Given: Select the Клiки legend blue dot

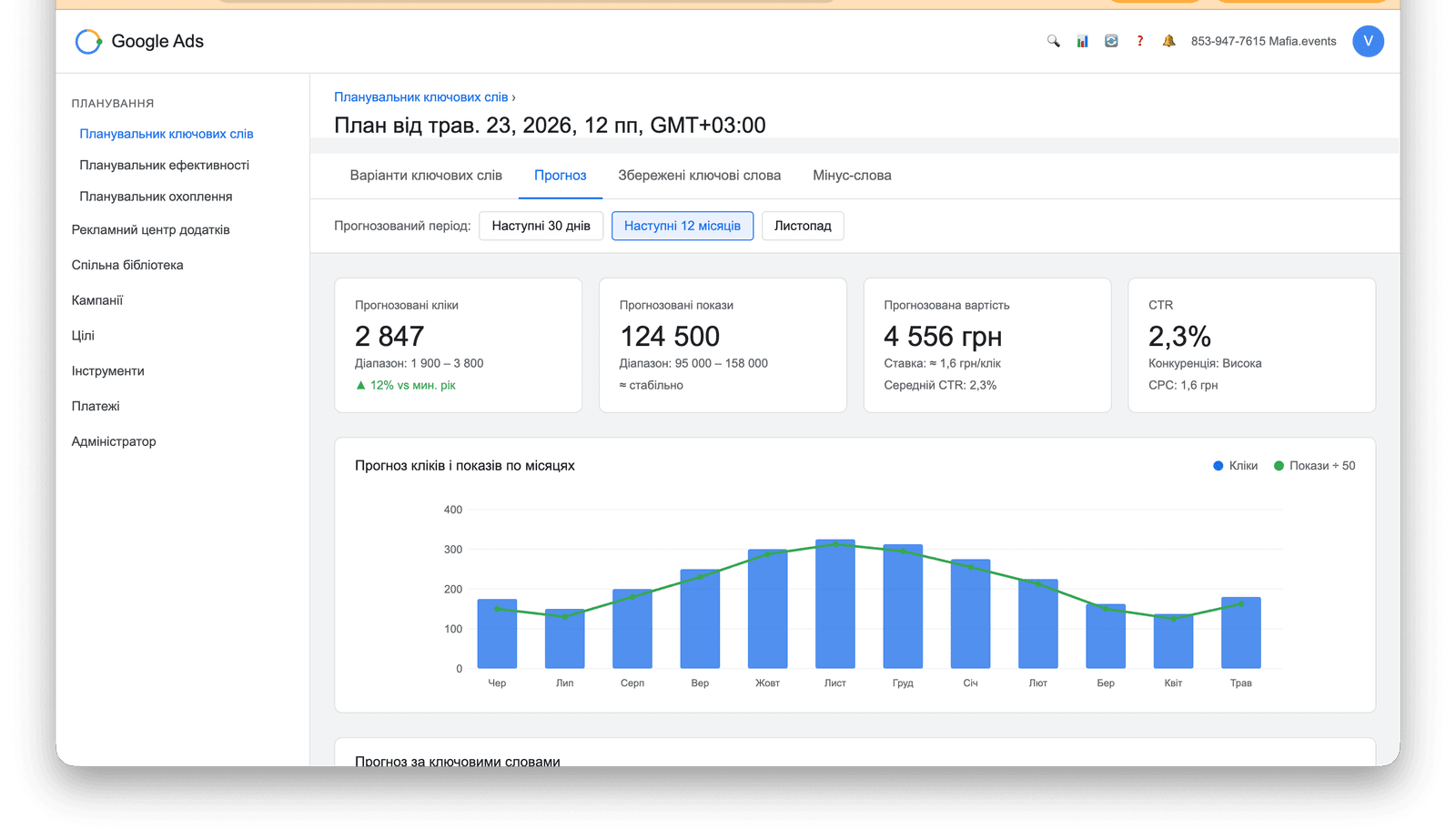Looking at the screenshot, I should [x=1218, y=466].
